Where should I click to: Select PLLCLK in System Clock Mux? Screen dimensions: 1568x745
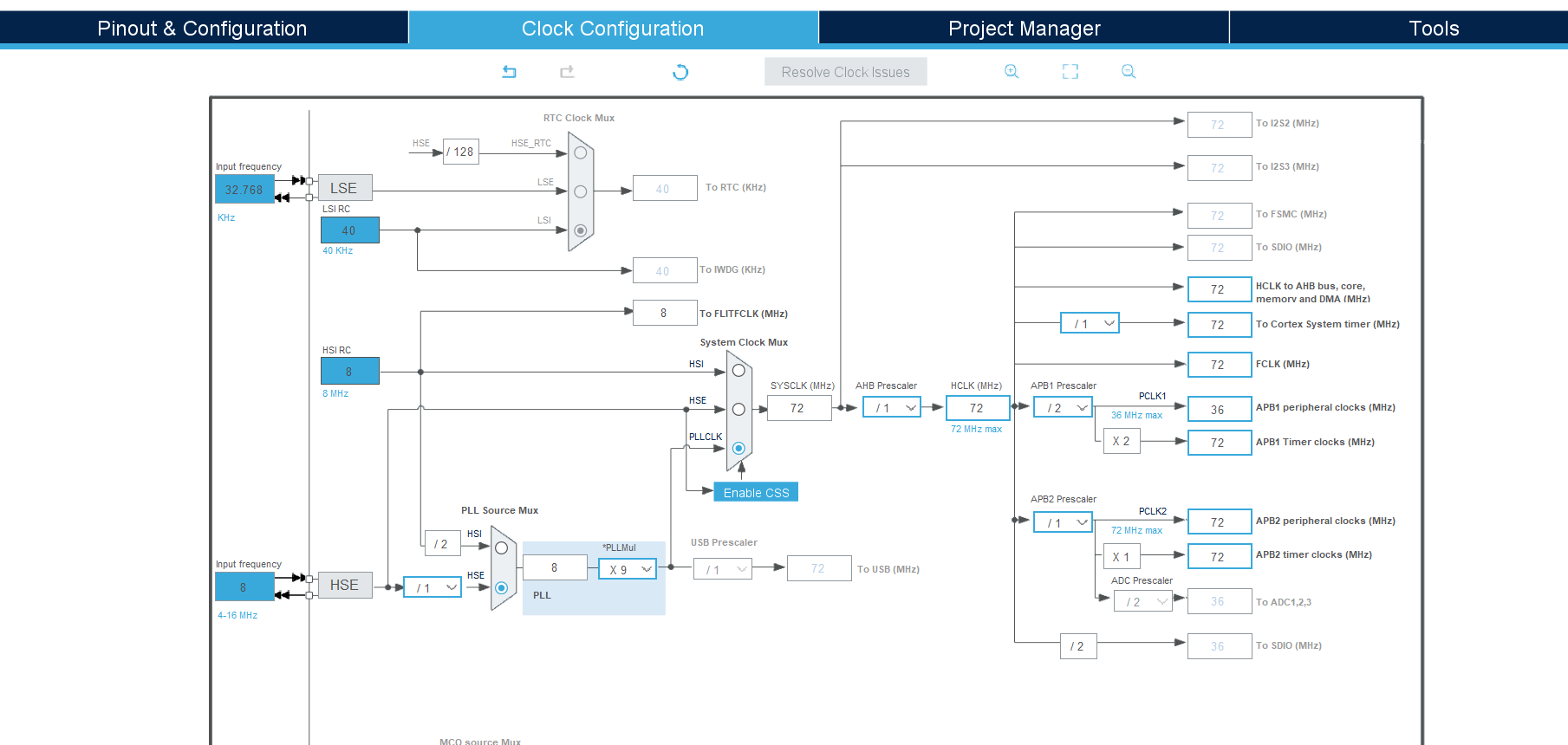738,448
